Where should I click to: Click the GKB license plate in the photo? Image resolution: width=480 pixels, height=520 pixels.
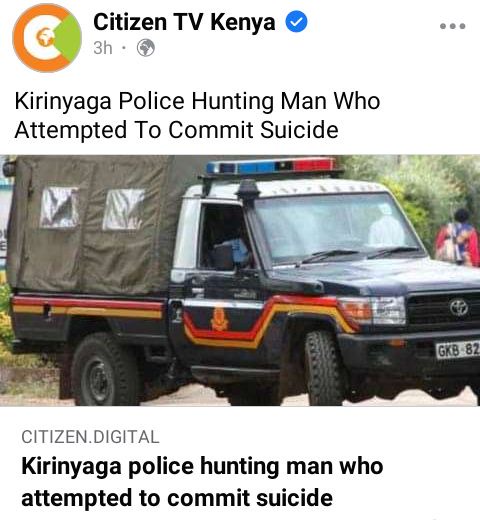(458, 350)
